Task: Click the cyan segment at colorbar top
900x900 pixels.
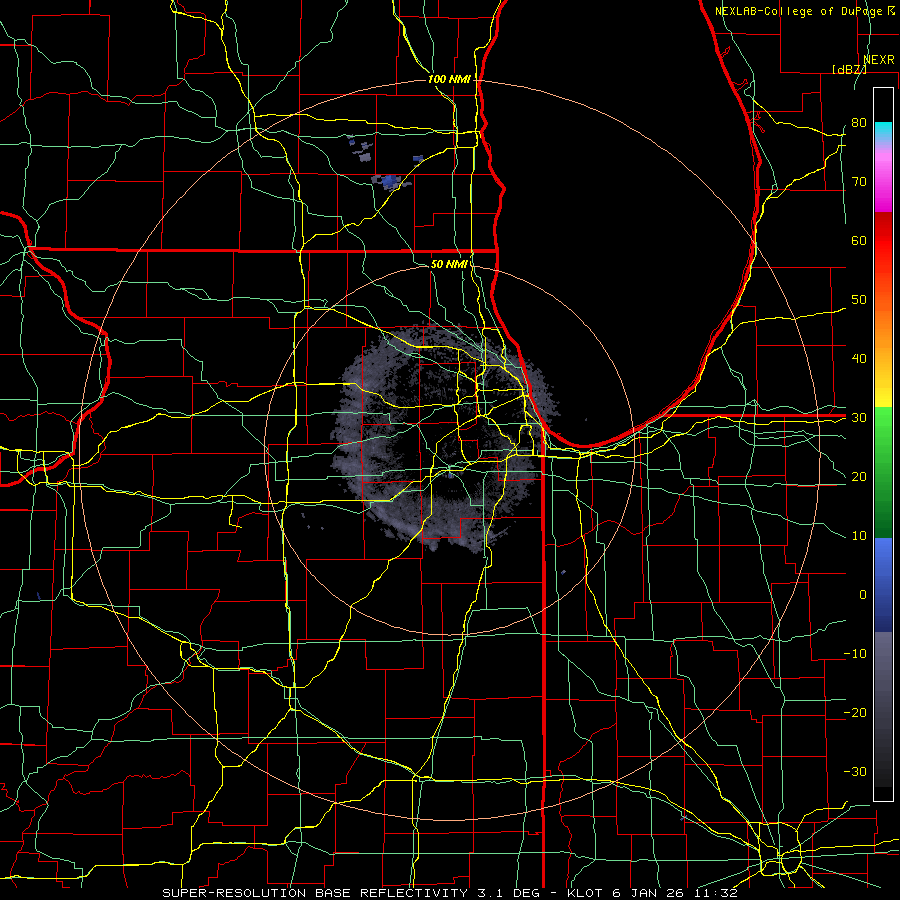Action: (x=883, y=131)
